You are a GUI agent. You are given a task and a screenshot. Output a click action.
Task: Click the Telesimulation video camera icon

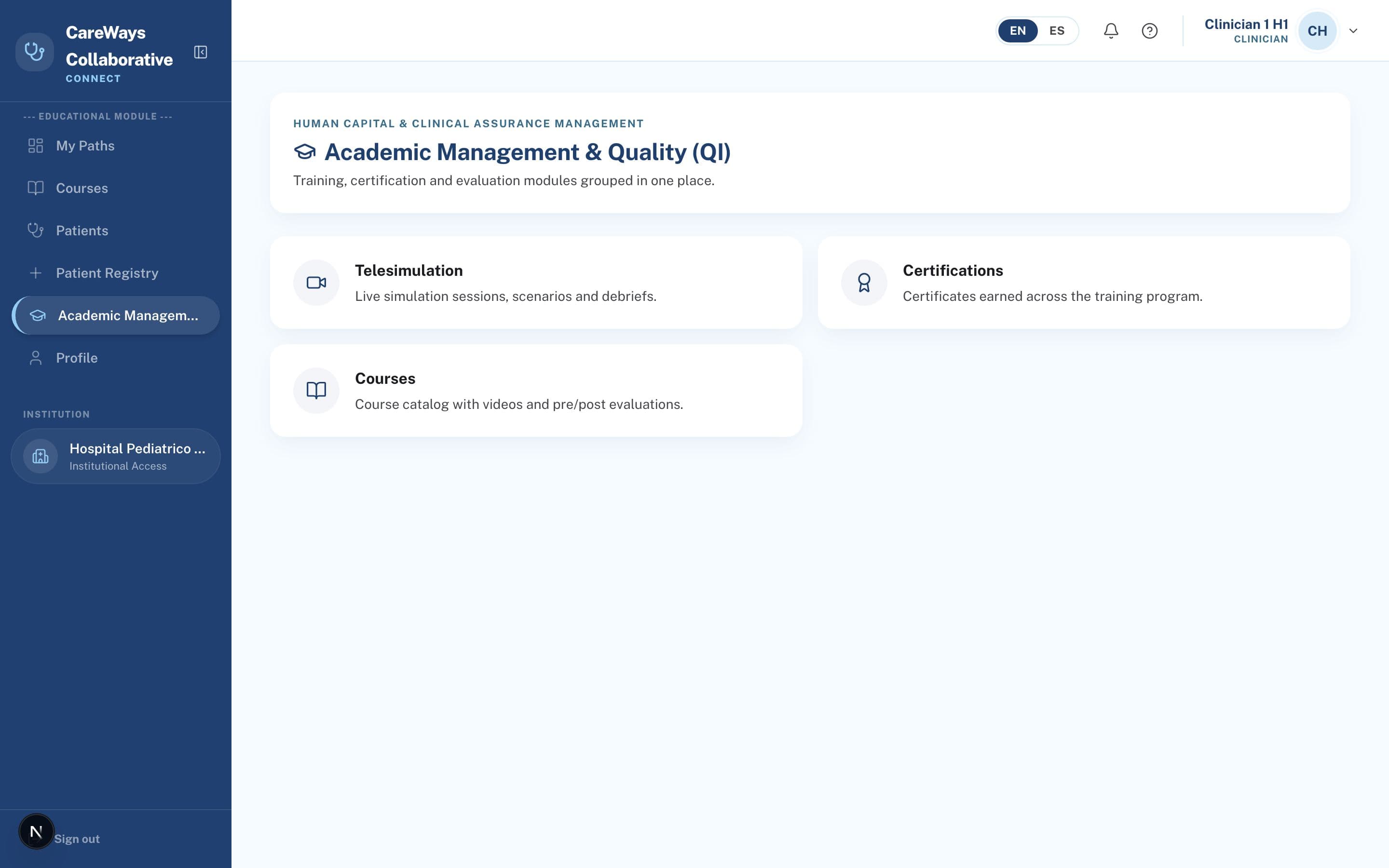(x=316, y=283)
